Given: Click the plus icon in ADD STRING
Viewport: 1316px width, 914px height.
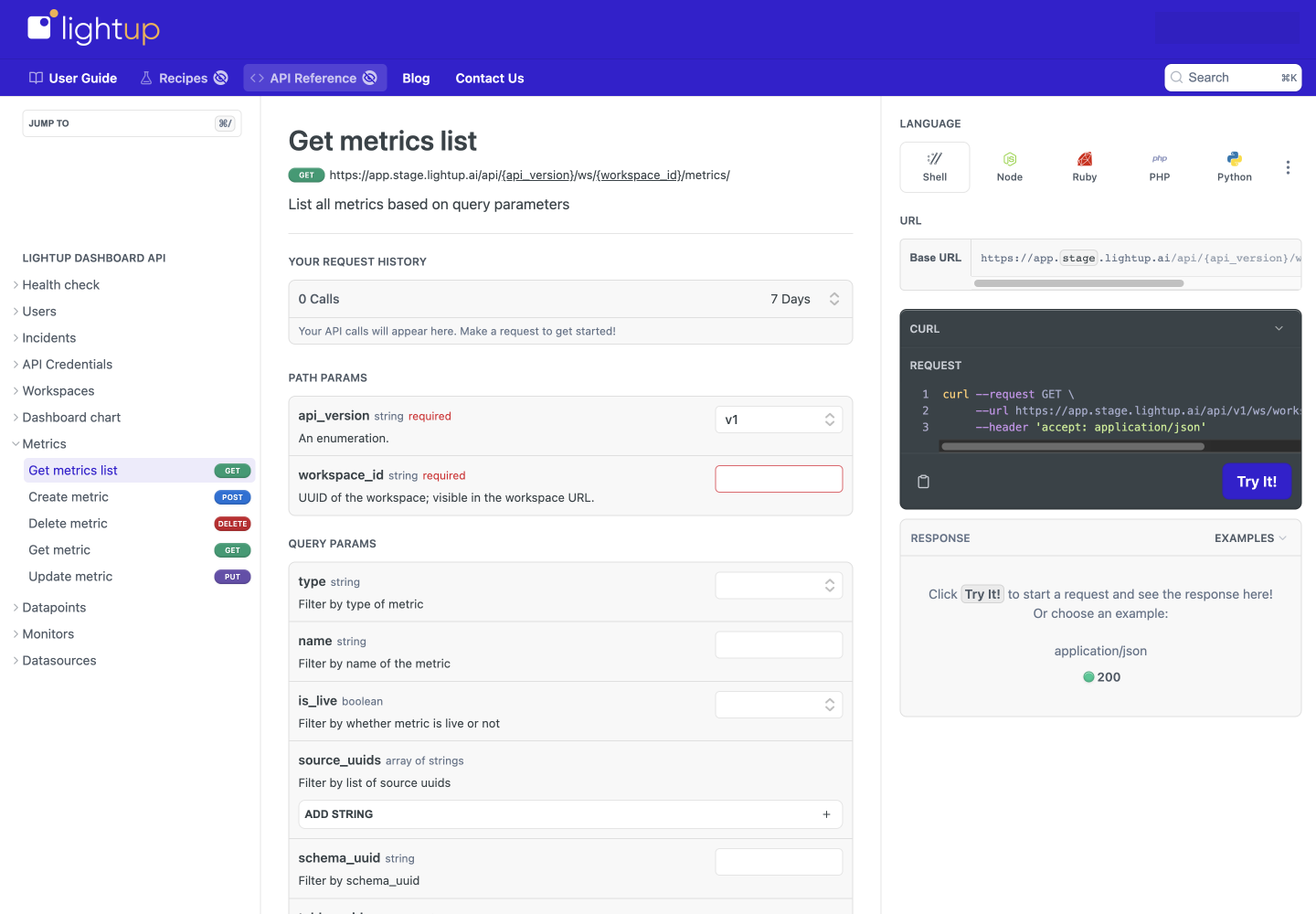Looking at the screenshot, I should coord(826,814).
